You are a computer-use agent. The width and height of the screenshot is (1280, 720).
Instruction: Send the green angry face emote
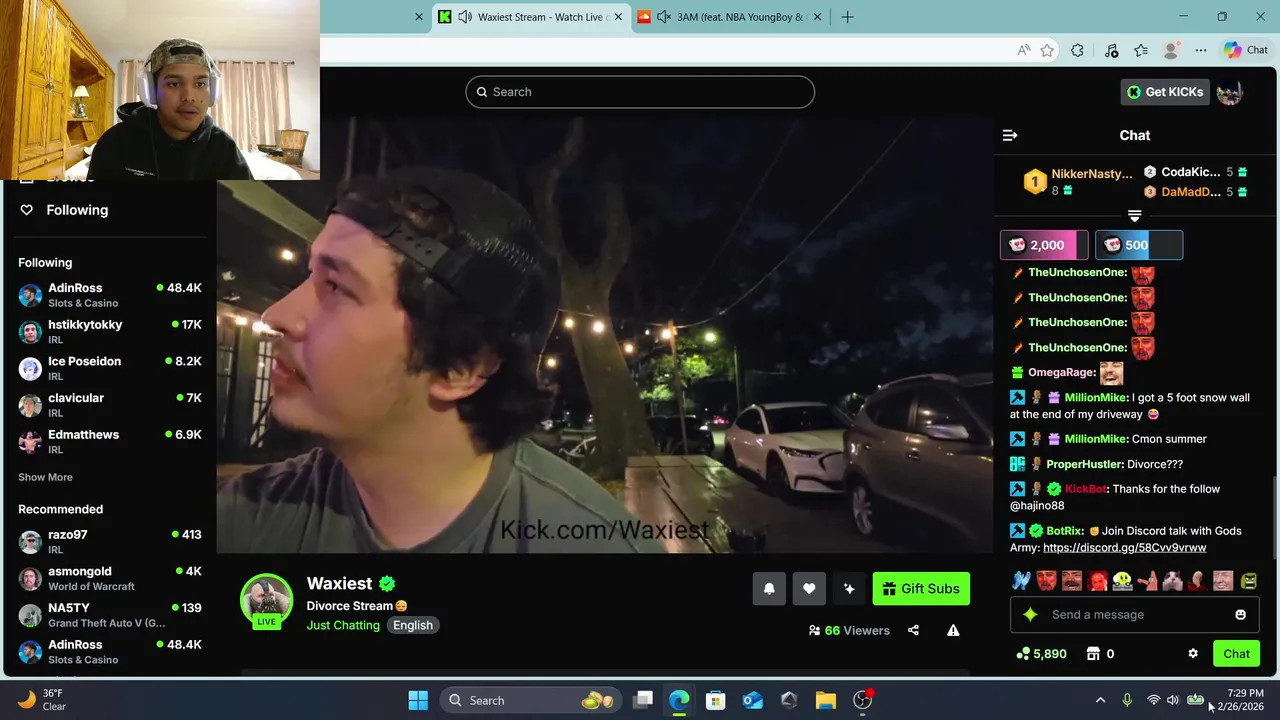(x=1248, y=580)
